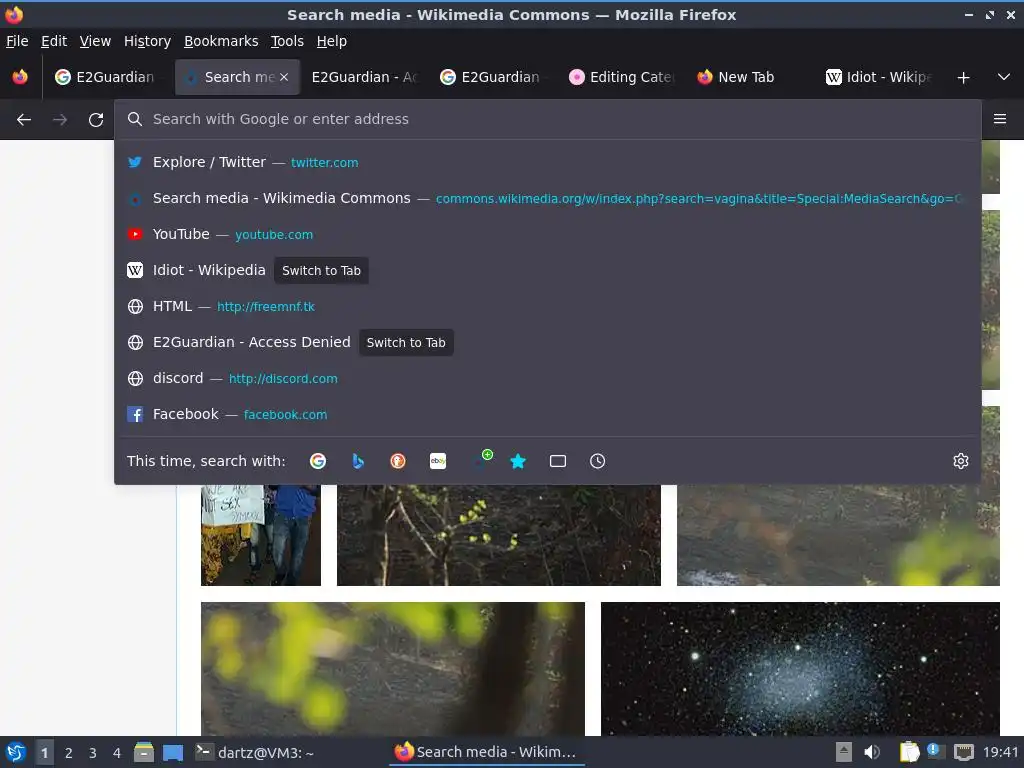Viewport: 1024px width, 768px height.
Task: Search this time with DuckDuckGo icon
Action: (x=398, y=461)
